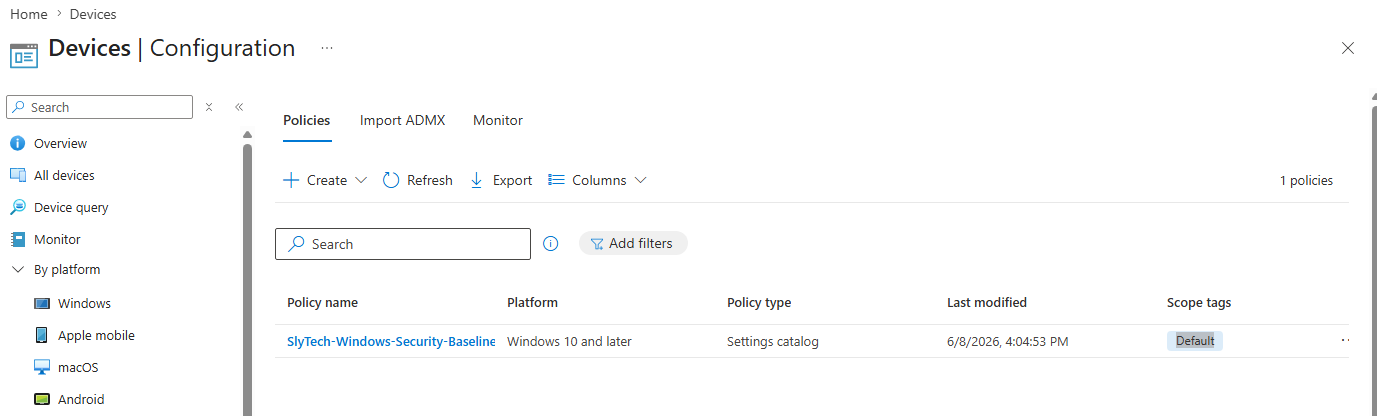This screenshot has width=1377, height=416.
Task: Sort by Last modified column
Action: click(x=987, y=302)
